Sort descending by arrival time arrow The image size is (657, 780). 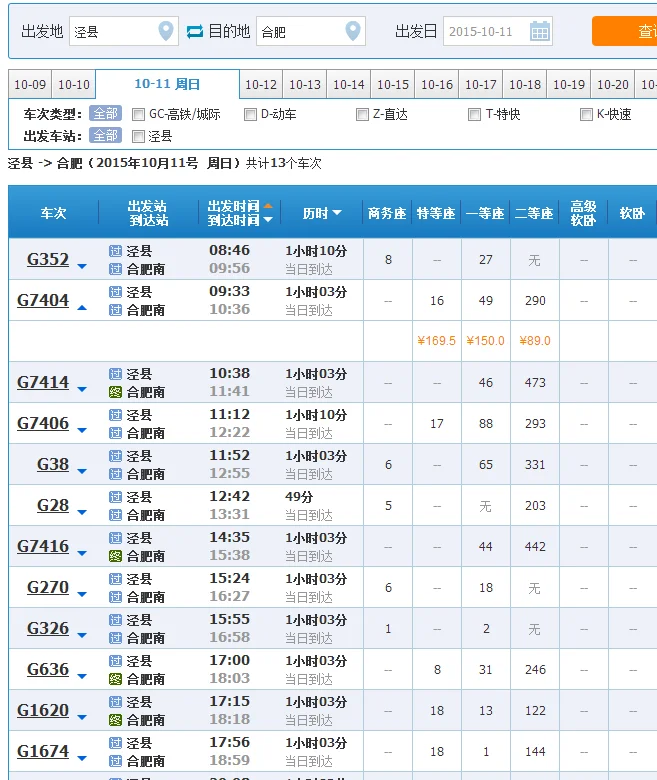pyautogui.click(x=268, y=219)
